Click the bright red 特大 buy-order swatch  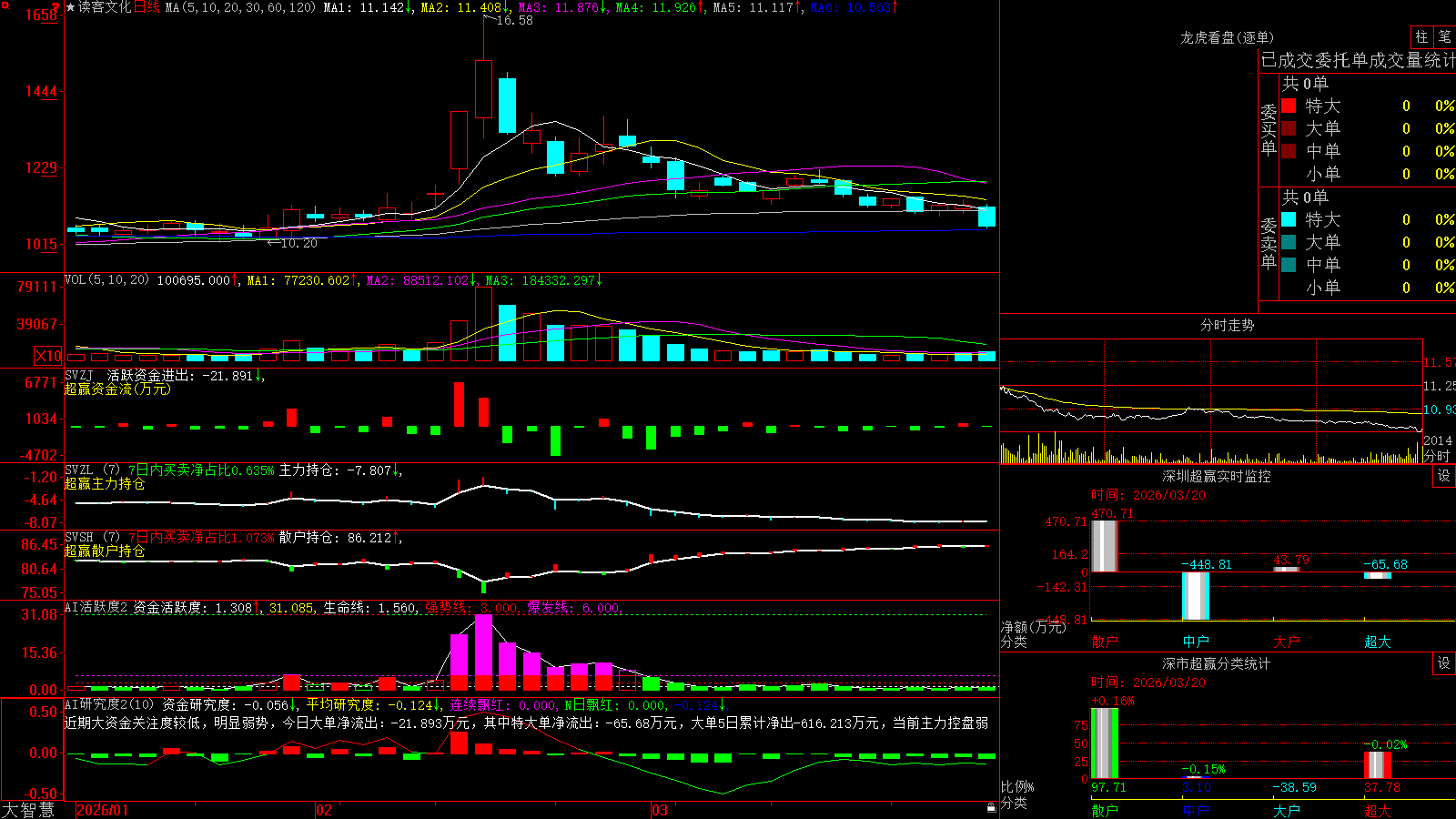tap(1289, 106)
